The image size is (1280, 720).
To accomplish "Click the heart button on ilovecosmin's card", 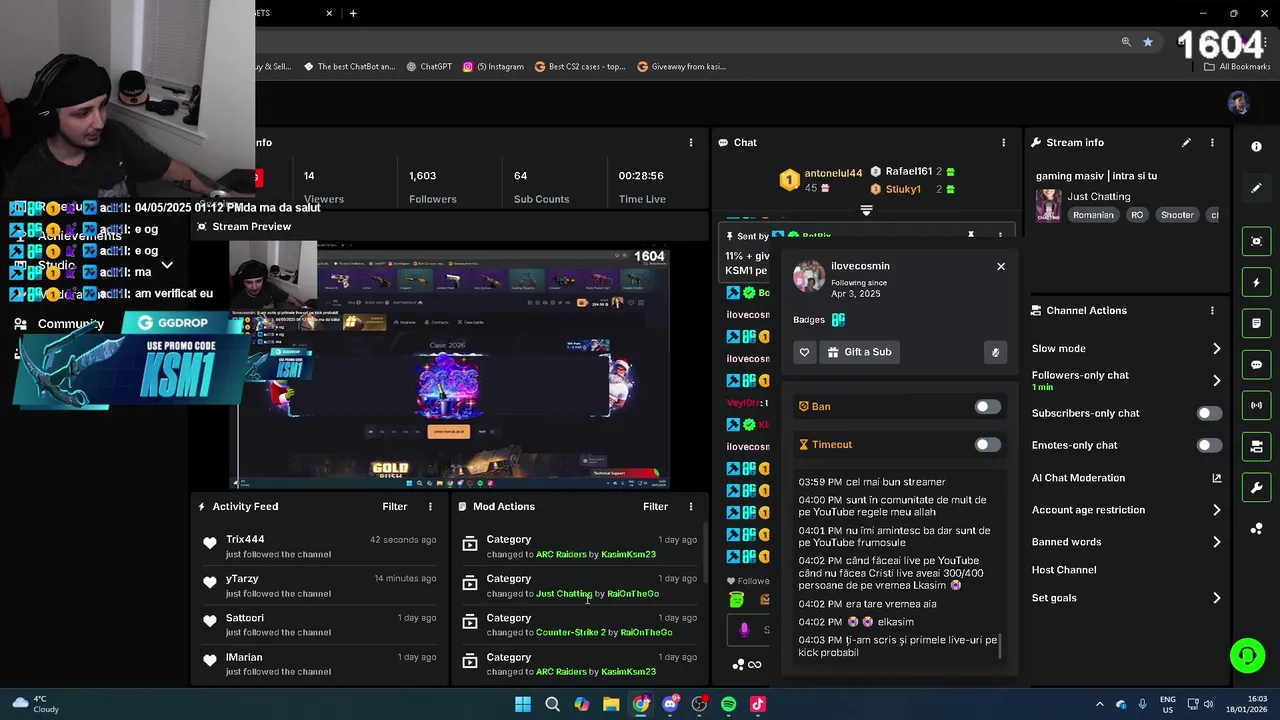I will [804, 352].
